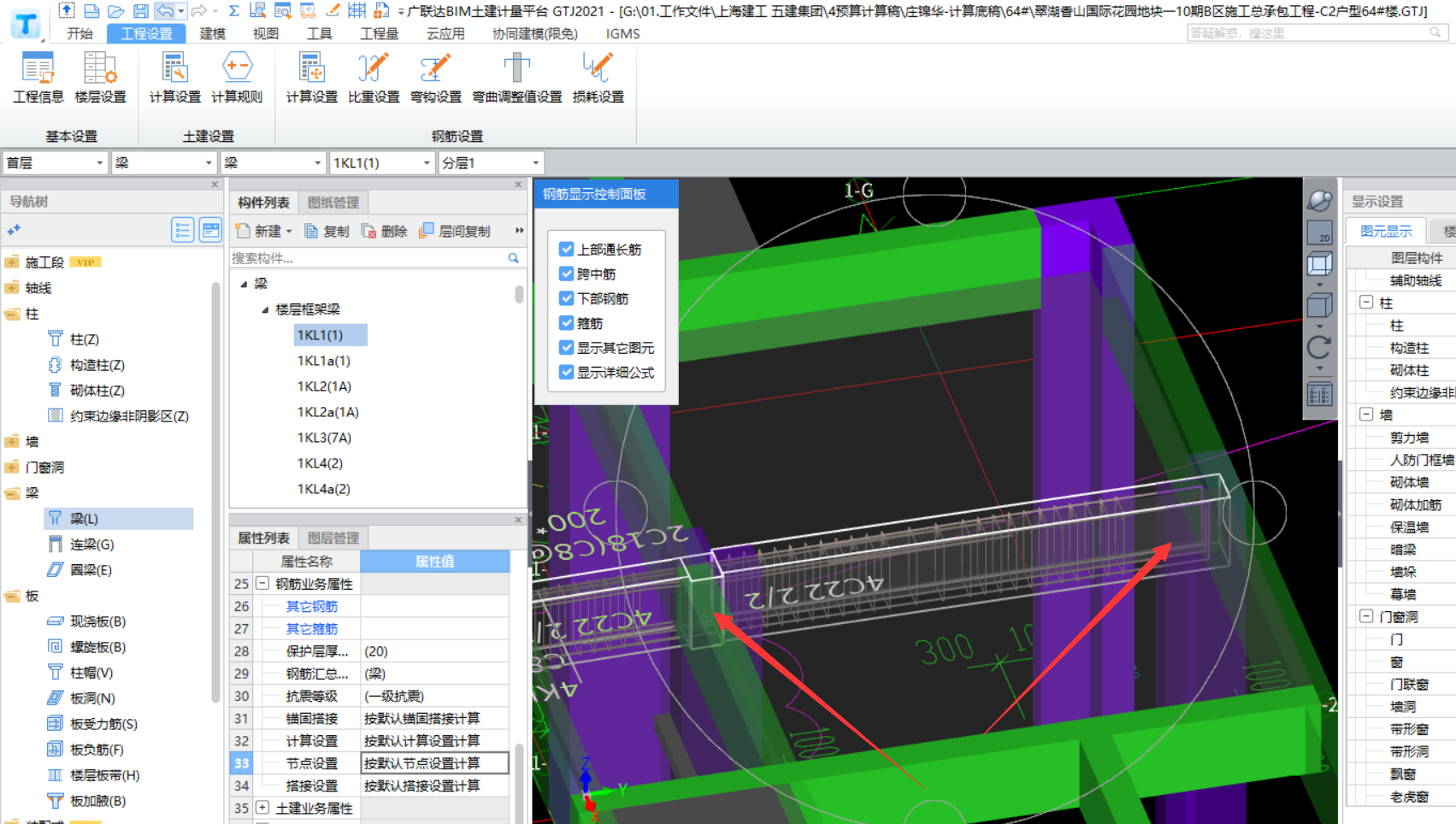Collapse the 楼层框架梁 tree node
The height and width of the screenshot is (824, 1456).
click(x=265, y=309)
